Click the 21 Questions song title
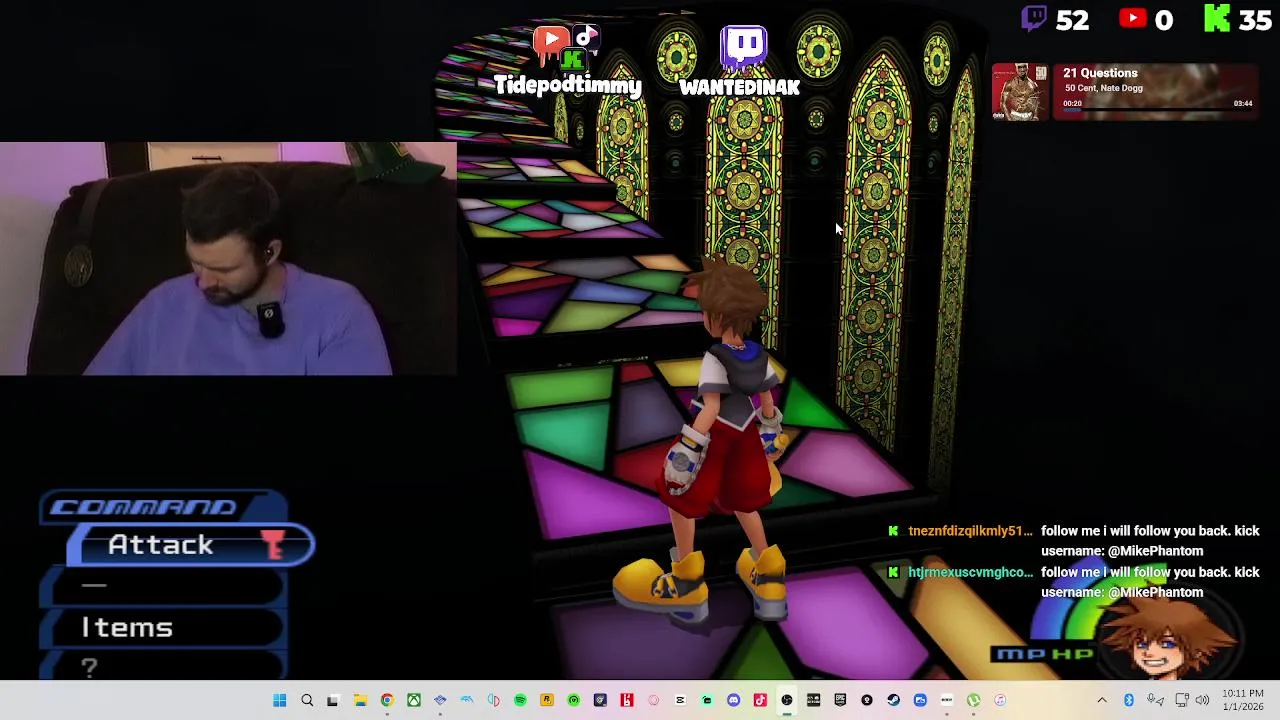This screenshot has height=720, width=1280. point(1100,73)
